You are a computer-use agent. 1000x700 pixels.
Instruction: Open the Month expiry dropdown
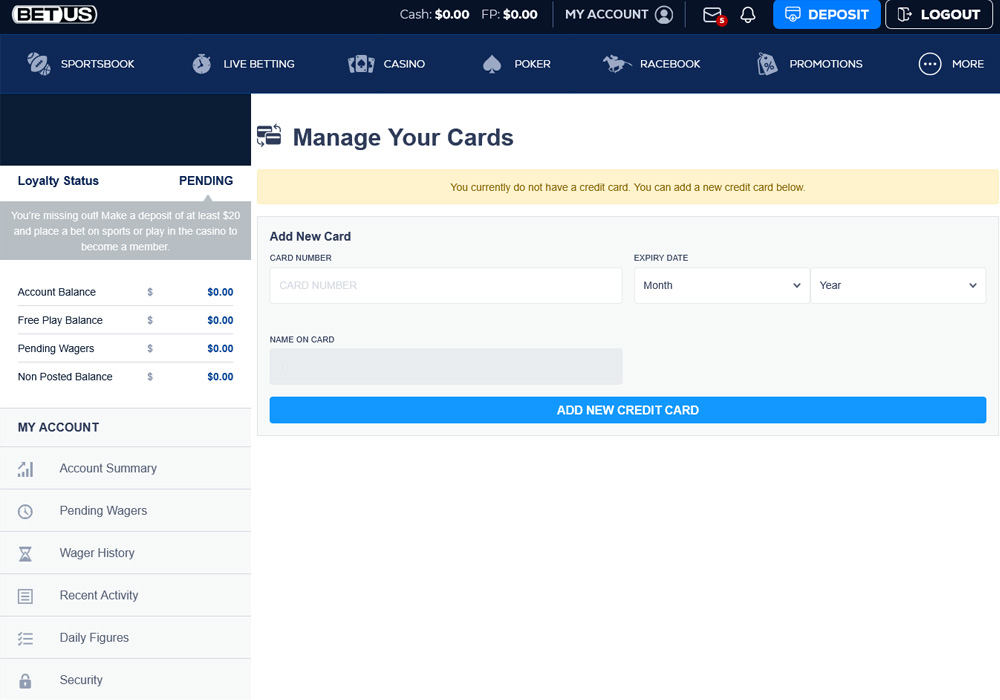pos(721,285)
